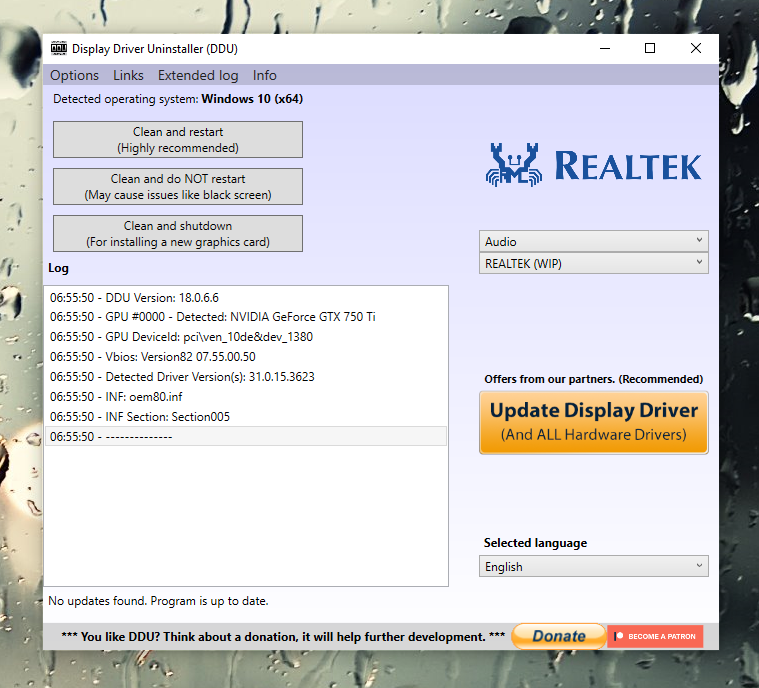Maximize the DDU window

click(x=650, y=48)
